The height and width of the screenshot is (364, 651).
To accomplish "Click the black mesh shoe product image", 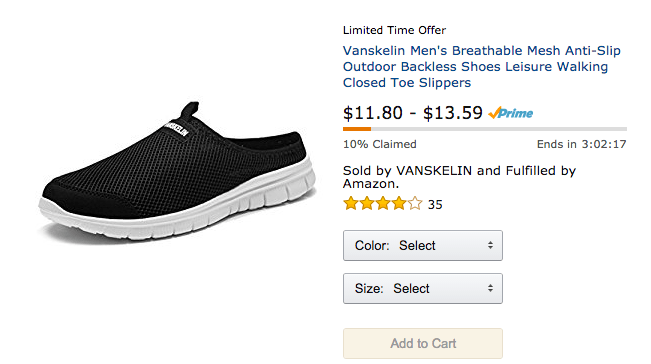I will point(178,172).
